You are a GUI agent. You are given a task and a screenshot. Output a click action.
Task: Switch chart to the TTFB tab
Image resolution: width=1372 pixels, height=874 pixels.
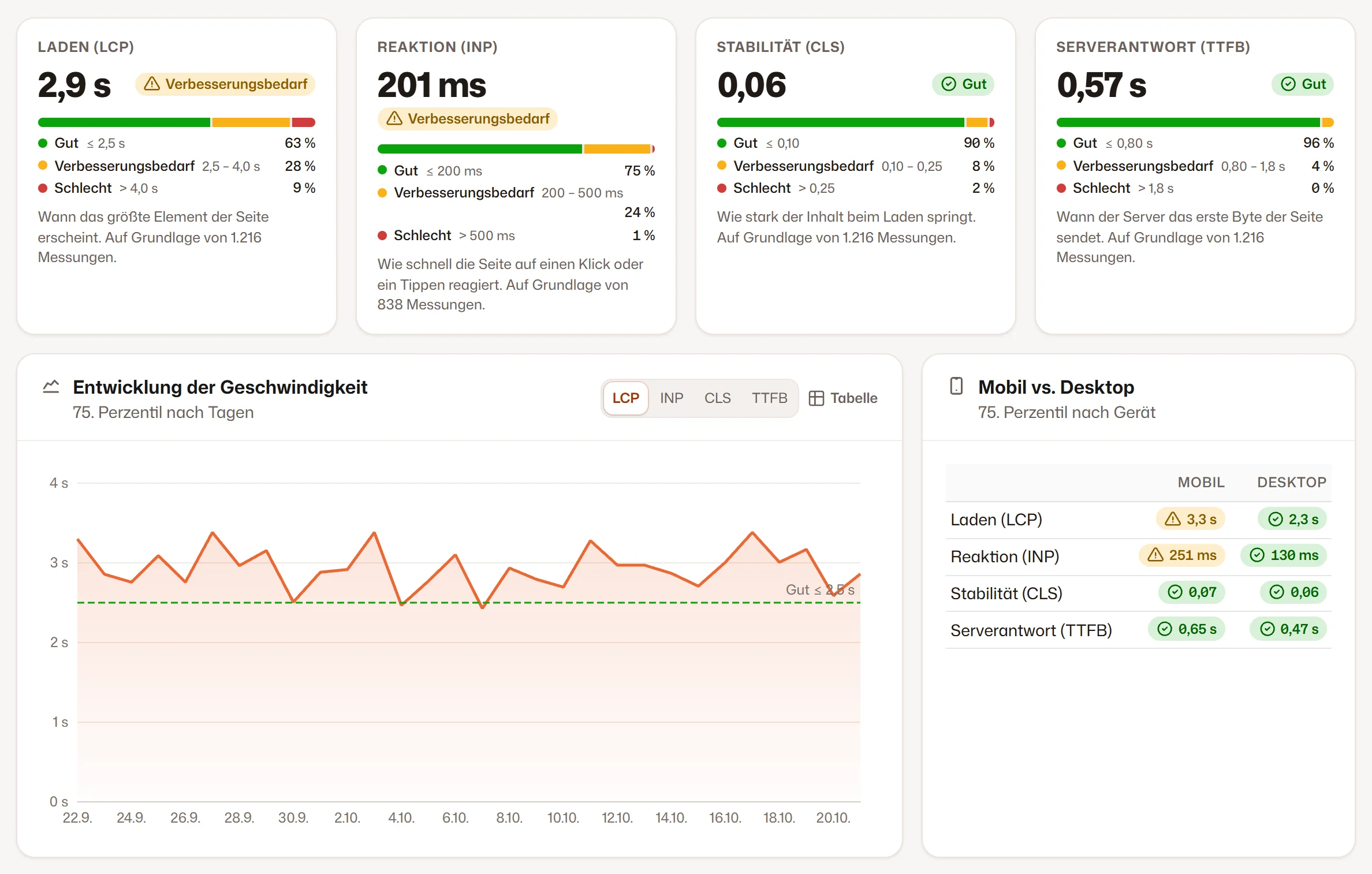coord(769,398)
